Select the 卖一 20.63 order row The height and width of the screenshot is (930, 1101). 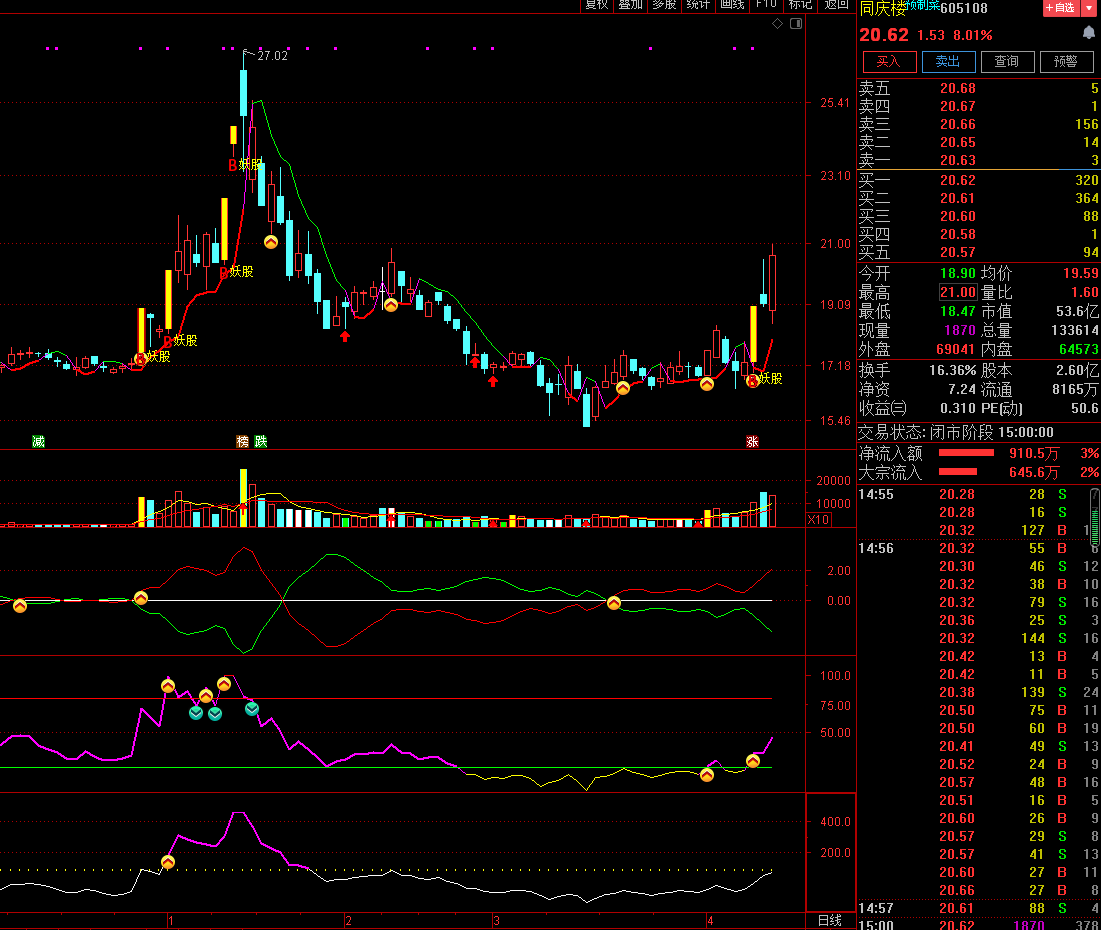click(979, 160)
